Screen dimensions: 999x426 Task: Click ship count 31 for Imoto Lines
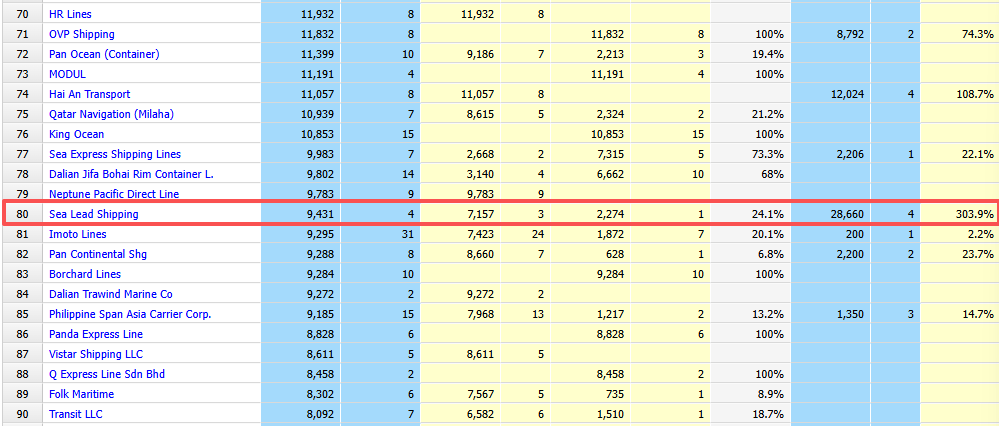tap(408, 234)
